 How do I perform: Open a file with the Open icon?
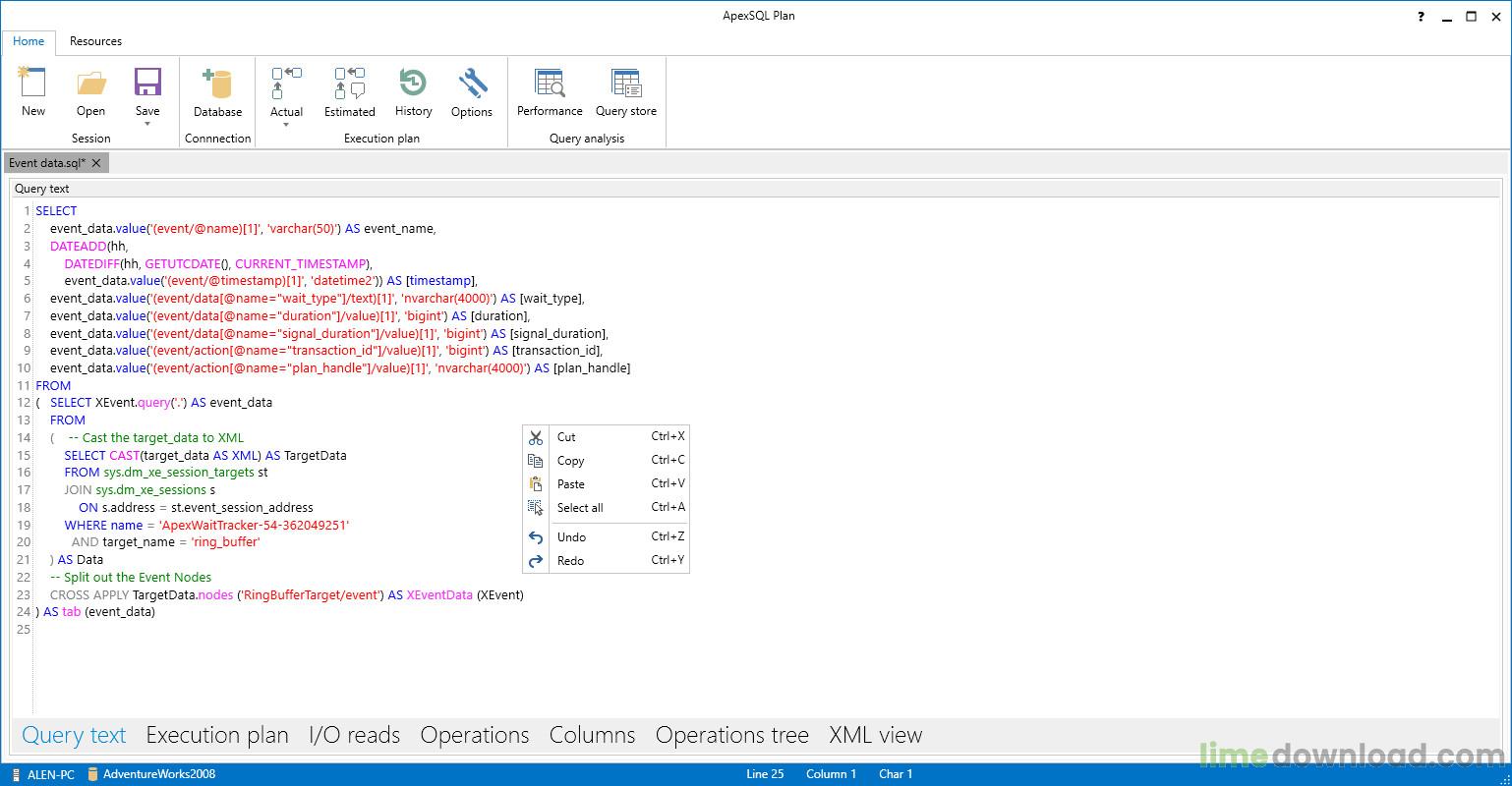[90, 85]
